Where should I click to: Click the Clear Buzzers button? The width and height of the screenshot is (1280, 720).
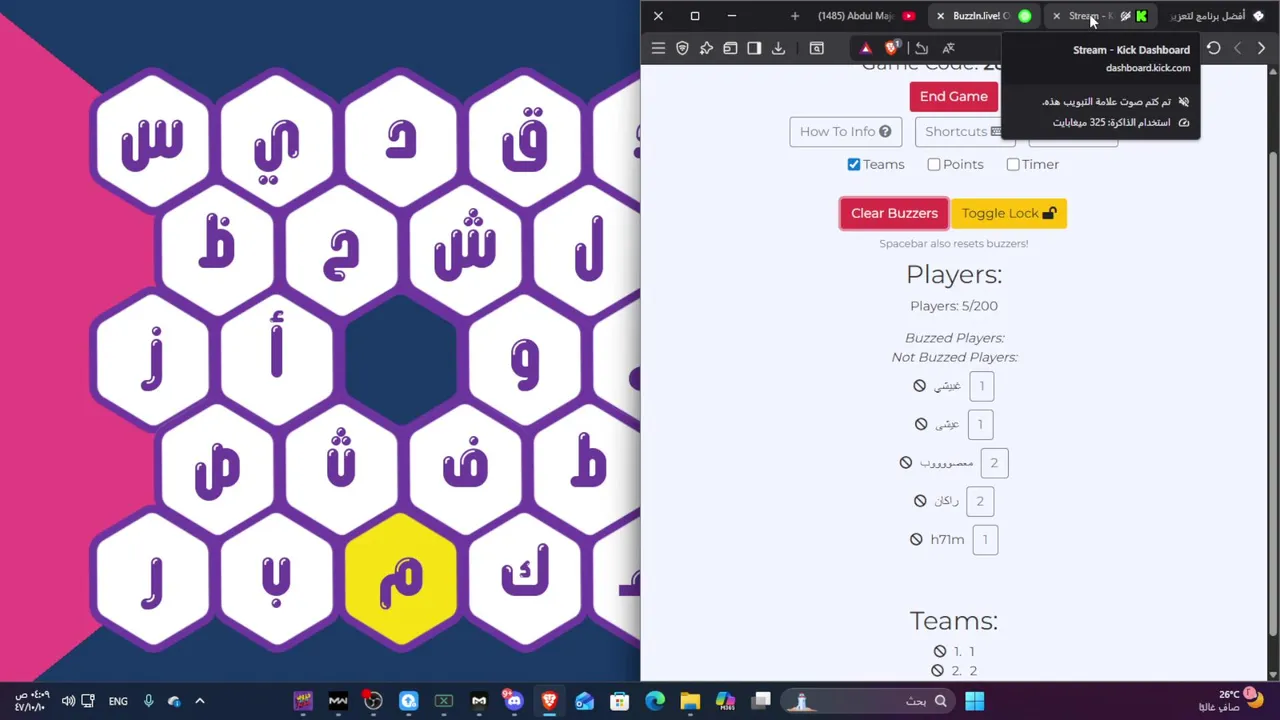tap(894, 213)
